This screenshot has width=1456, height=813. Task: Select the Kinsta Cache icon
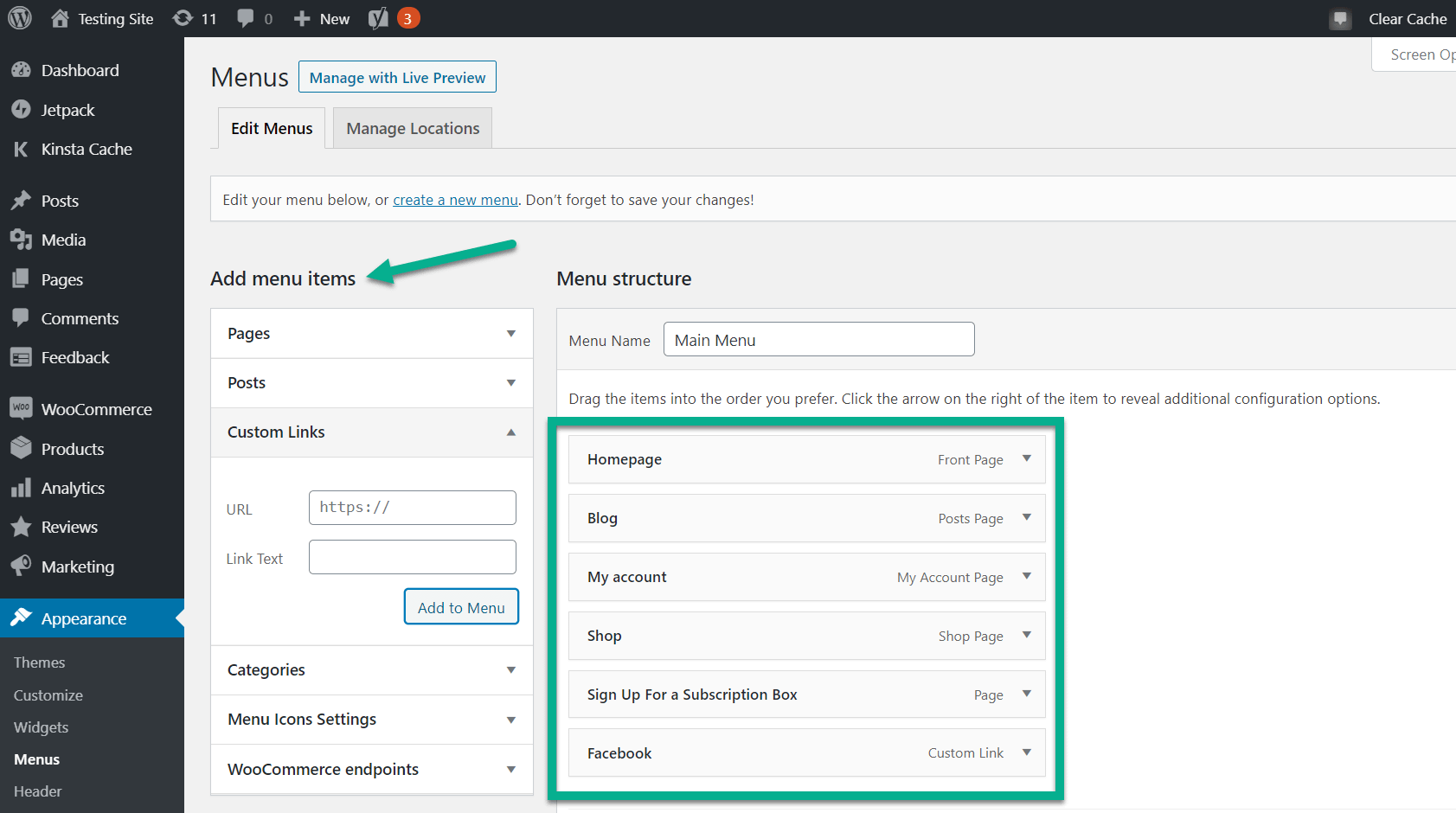tap(21, 149)
